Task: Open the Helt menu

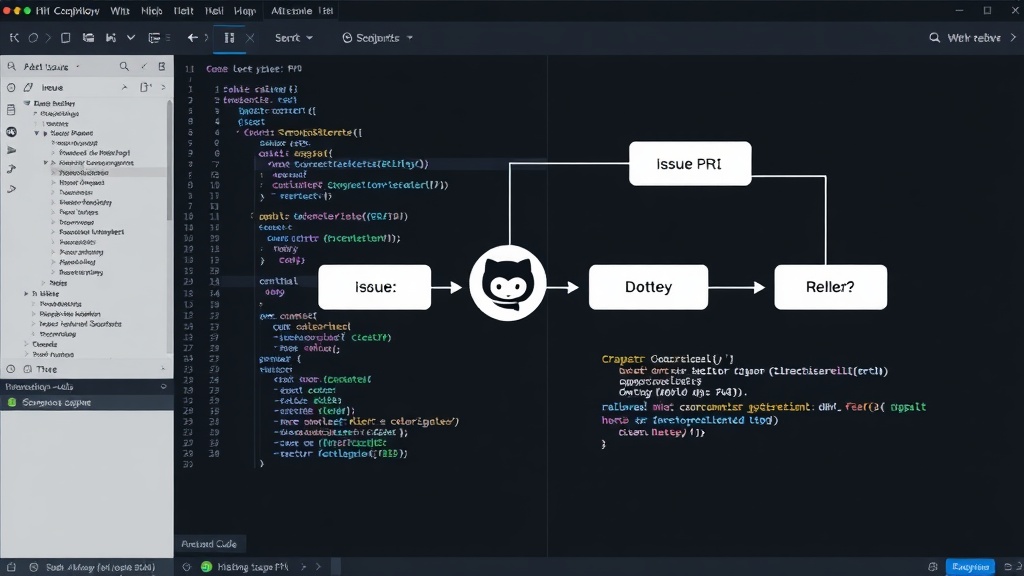Action: coord(184,10)
